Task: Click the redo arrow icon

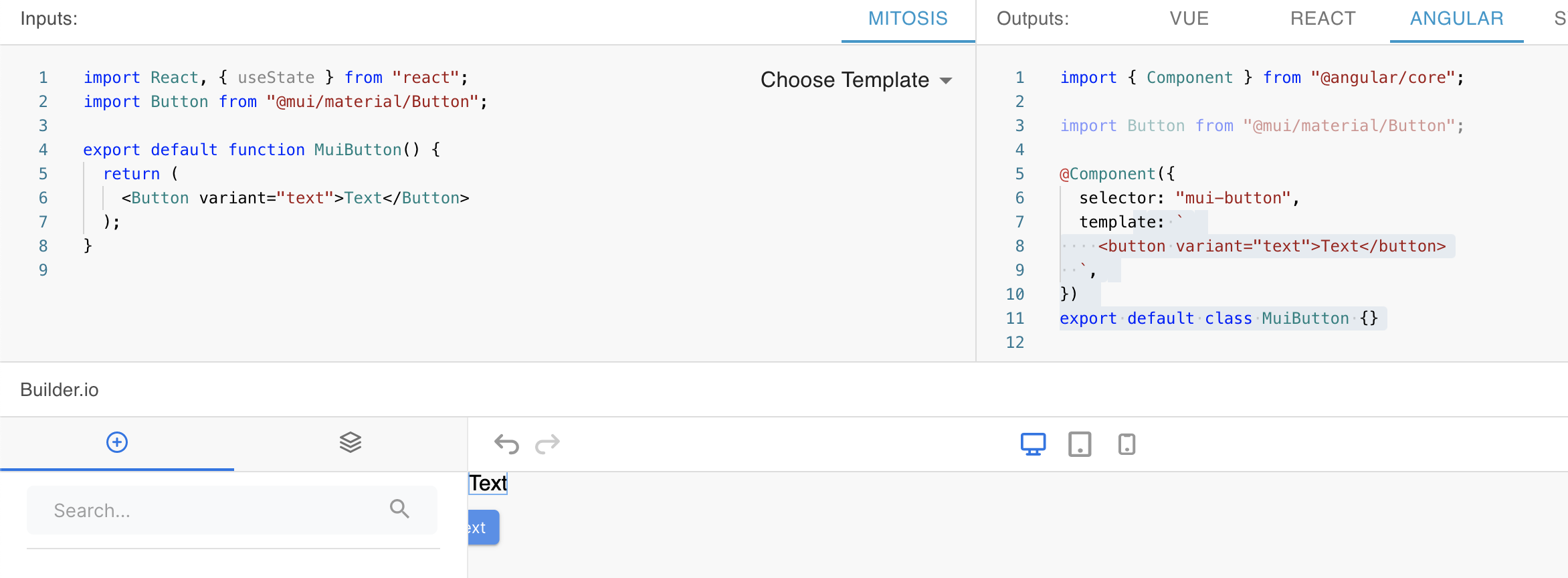Action: click(x=547, y=444)
